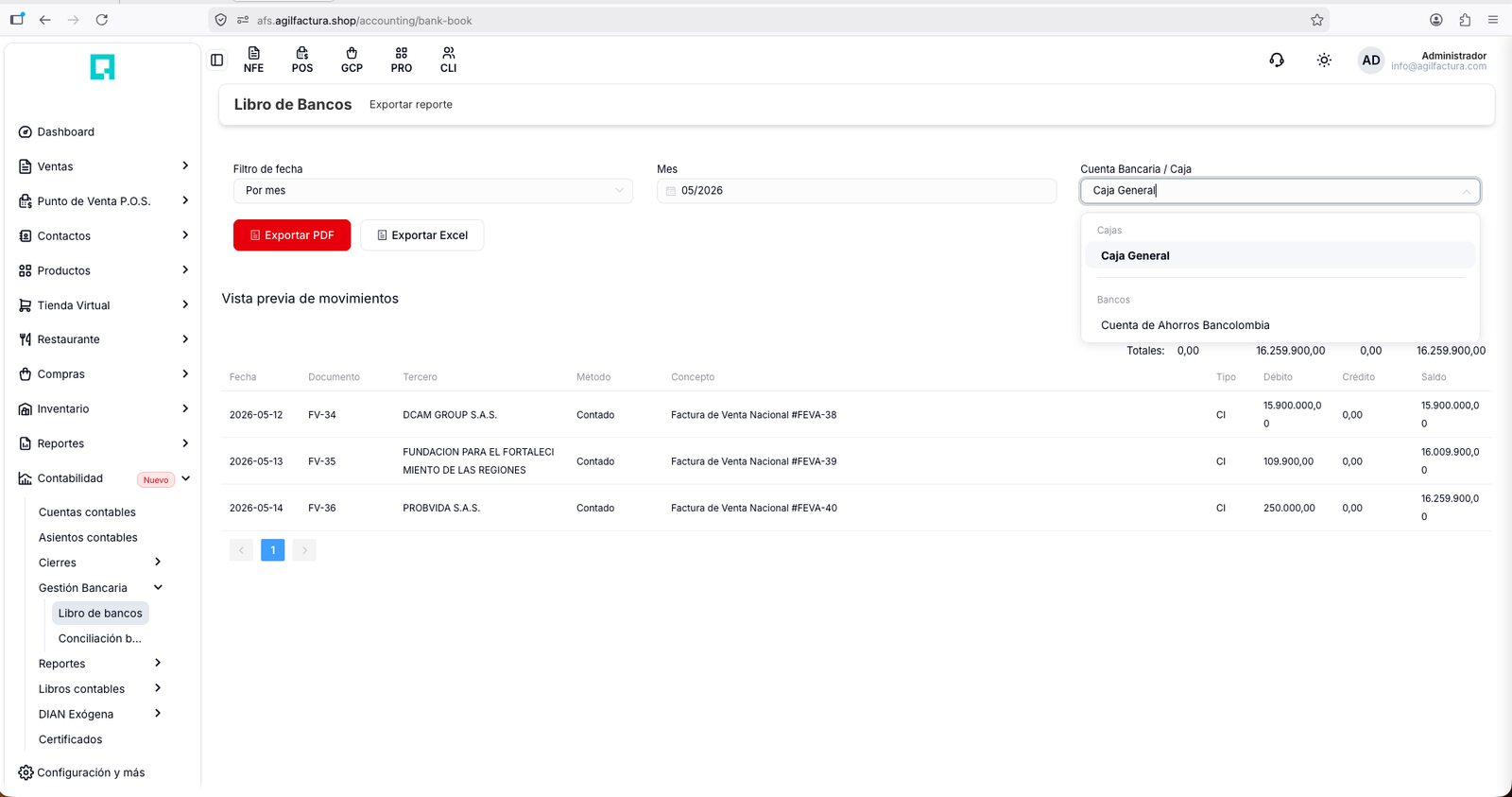
Task: Click the Contabilidad chart icon
Action: pos(26,478)
